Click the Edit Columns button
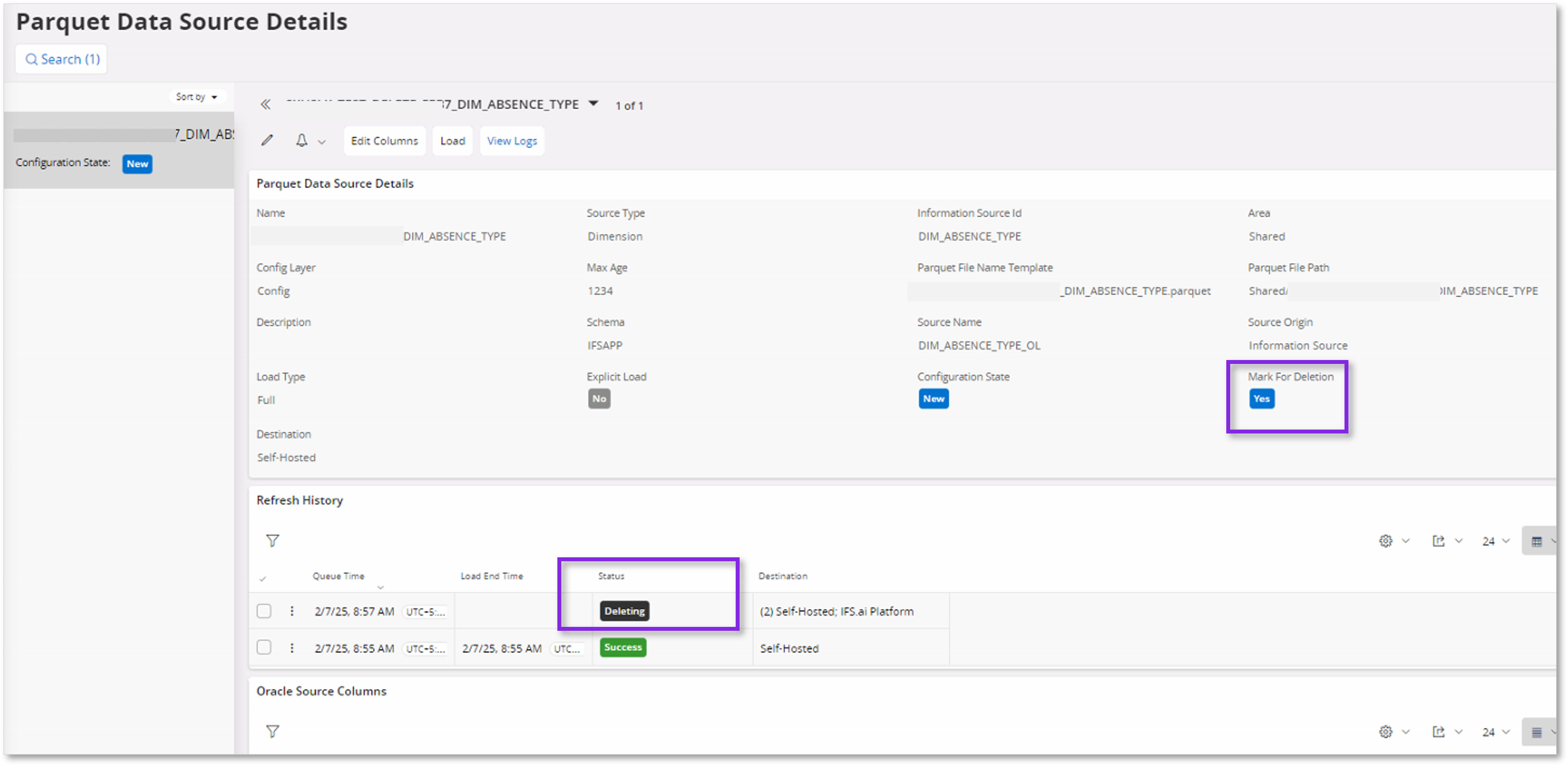This screenshot has height=766, width=1568. (384, 141)
